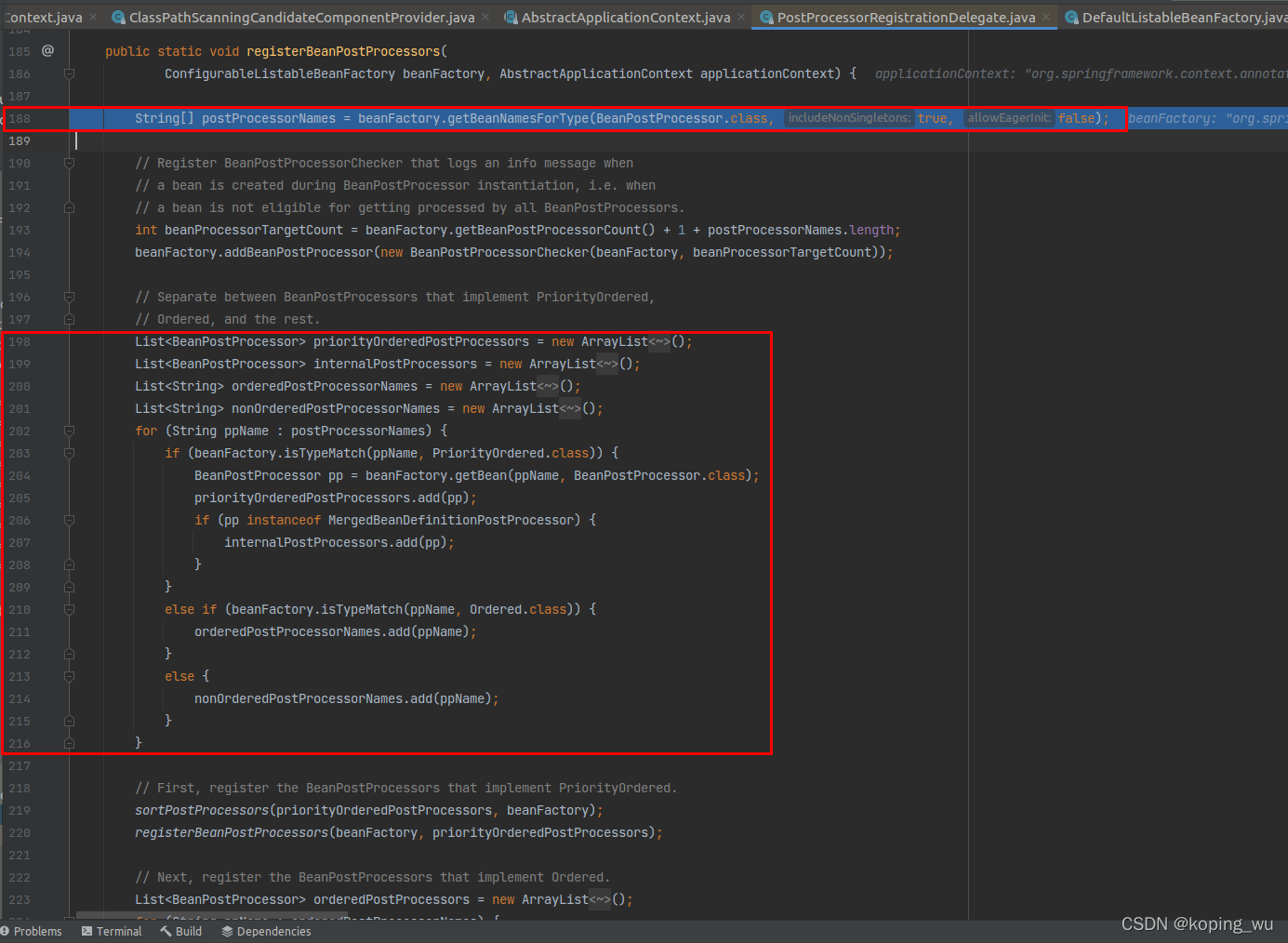The image size is (1288, 943).
Task: Click the fold end marker on line 209
Action: pyautogui.click(x=69, y=587)
